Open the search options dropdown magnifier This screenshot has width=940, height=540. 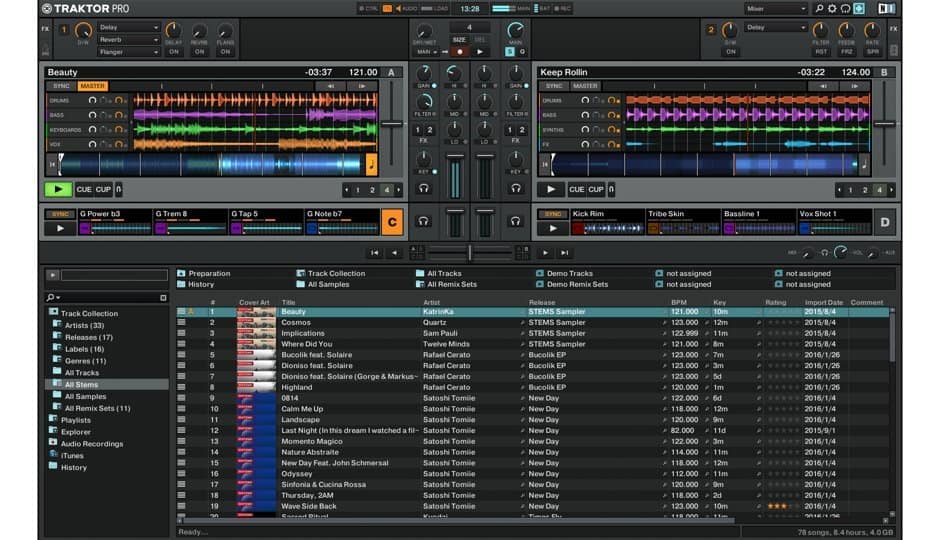(53, 297)
